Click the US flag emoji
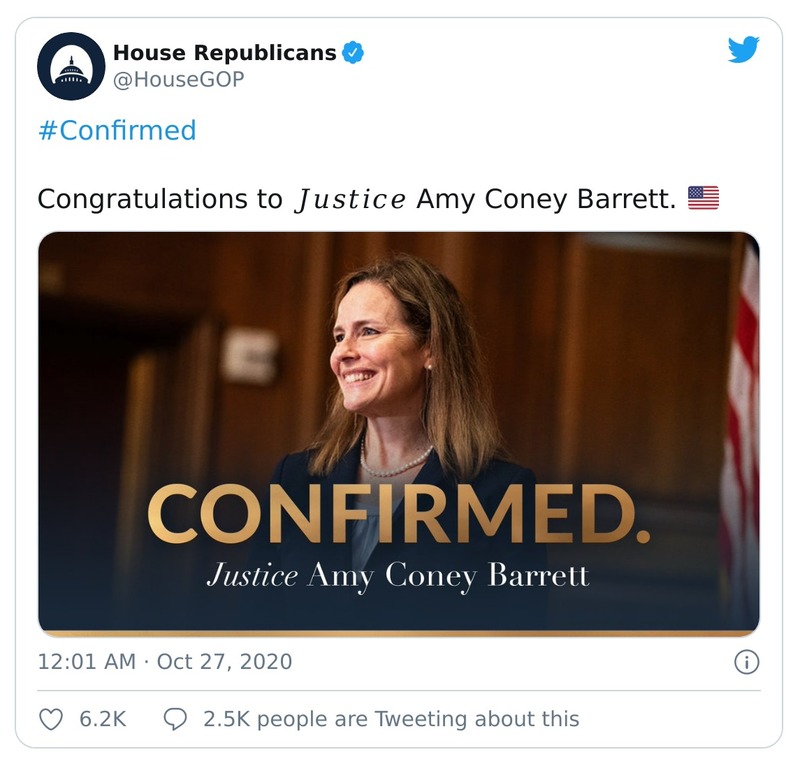The image size is (800, 766). [703, 198]
